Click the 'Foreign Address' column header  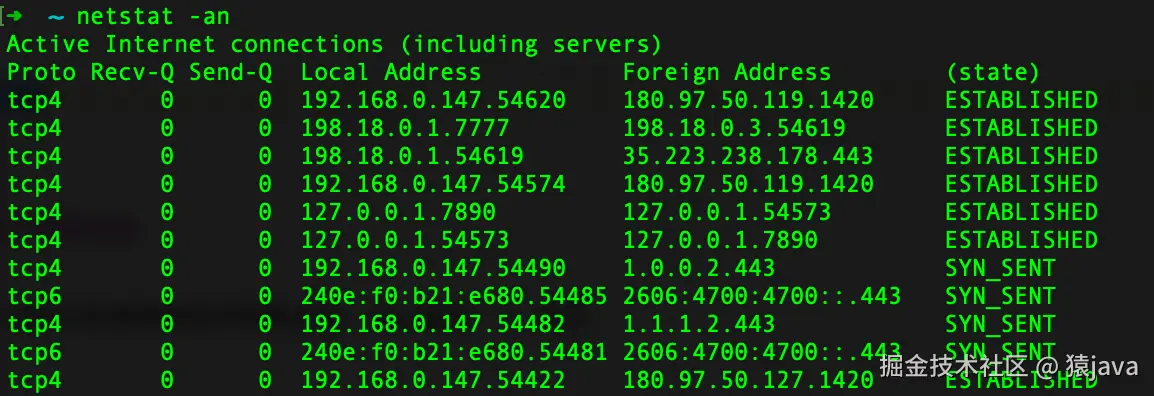point(727,72)
